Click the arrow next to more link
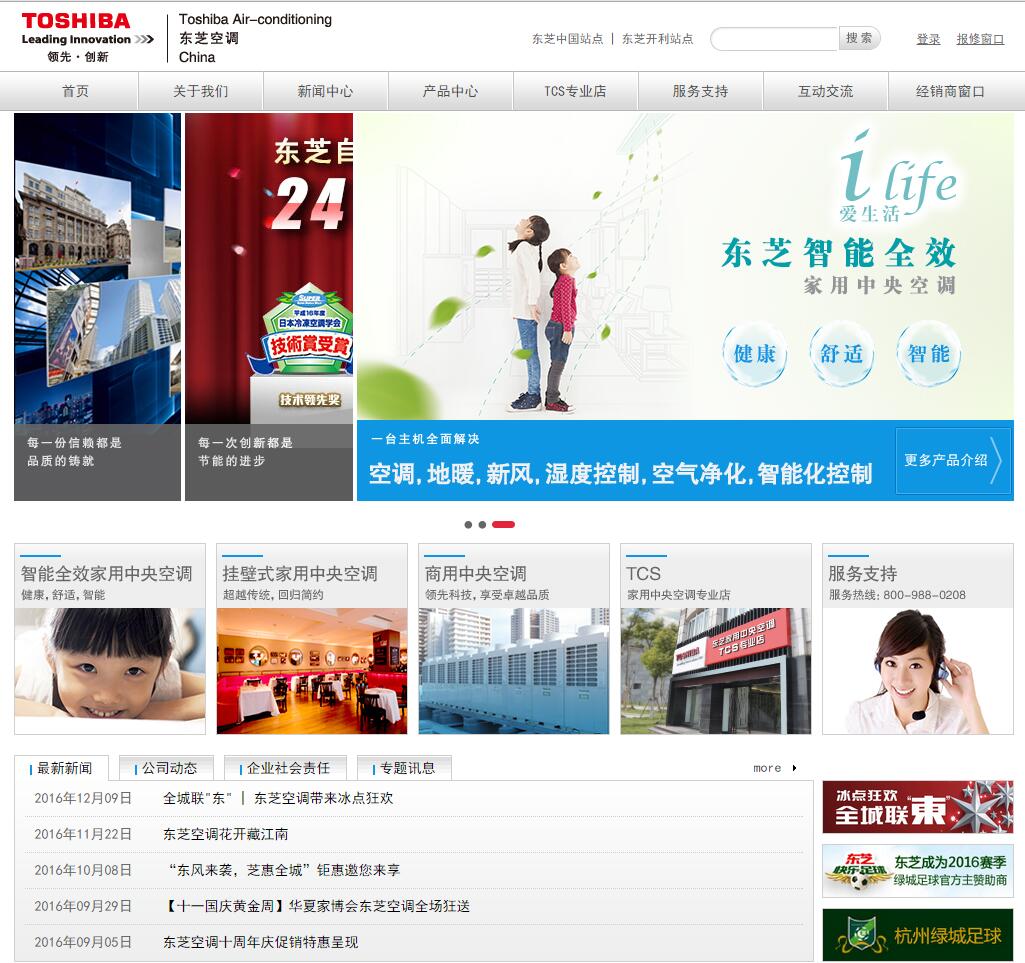The image size is (1025, 963). (x=794, y=768)
